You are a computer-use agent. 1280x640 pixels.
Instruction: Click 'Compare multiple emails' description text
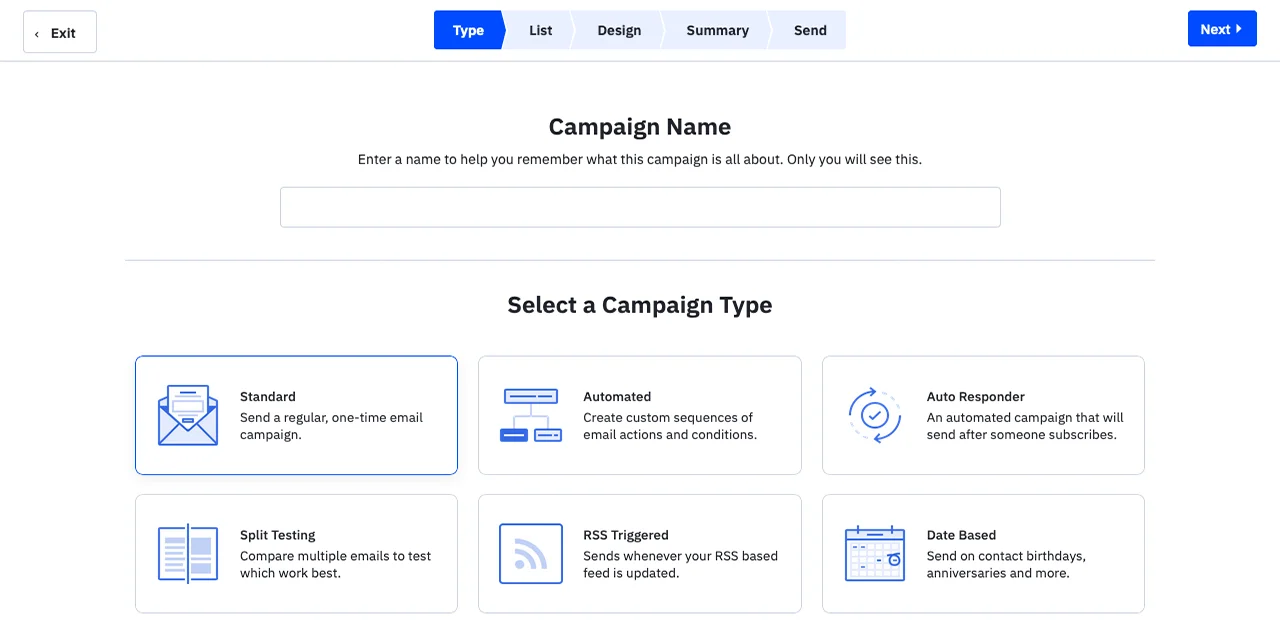335,564
